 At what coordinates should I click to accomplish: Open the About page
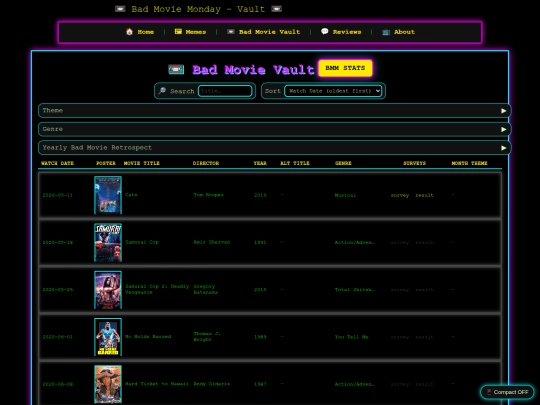[x=398, y=32]
